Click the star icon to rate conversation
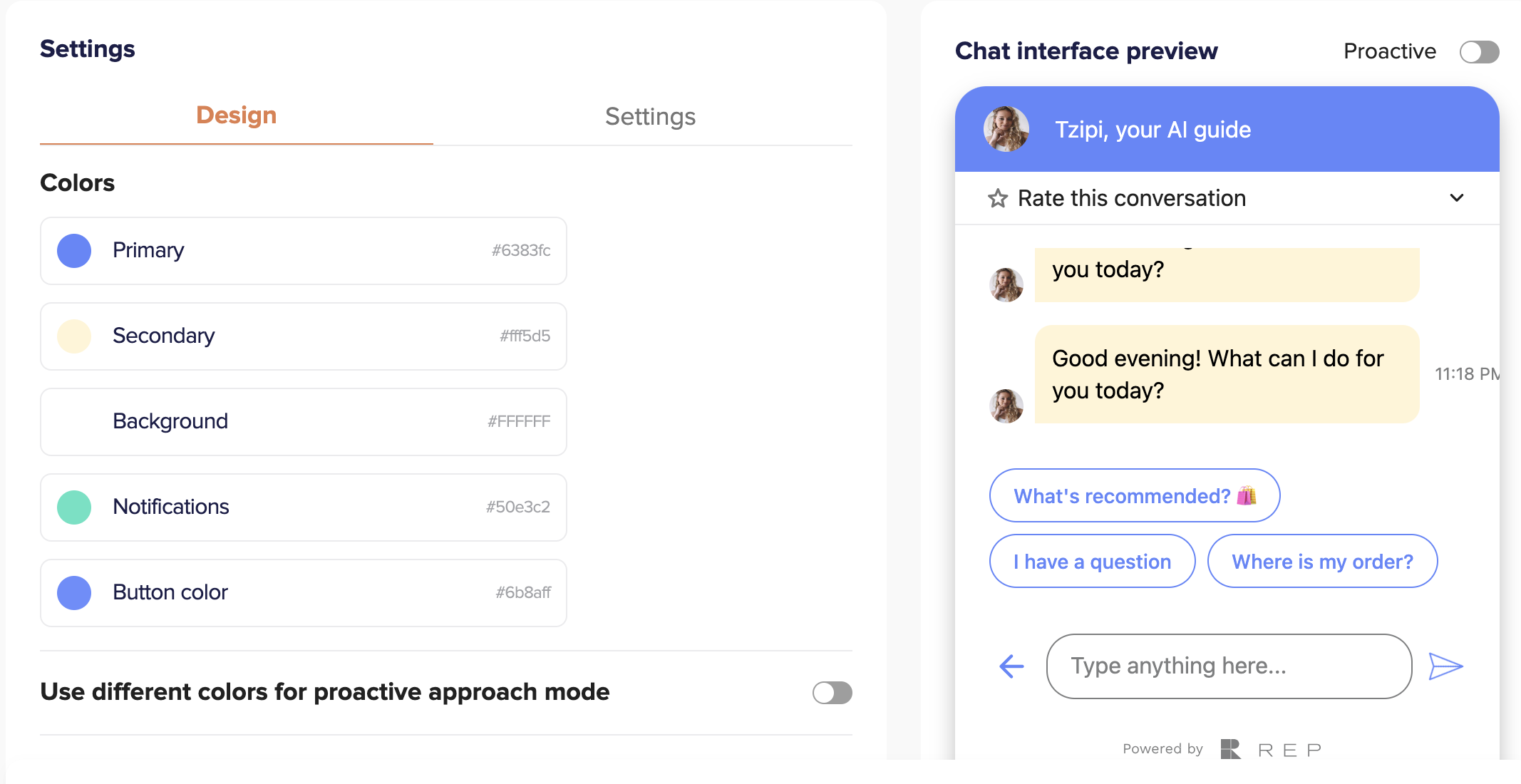 pyautogui.click(x=998, y=198)
